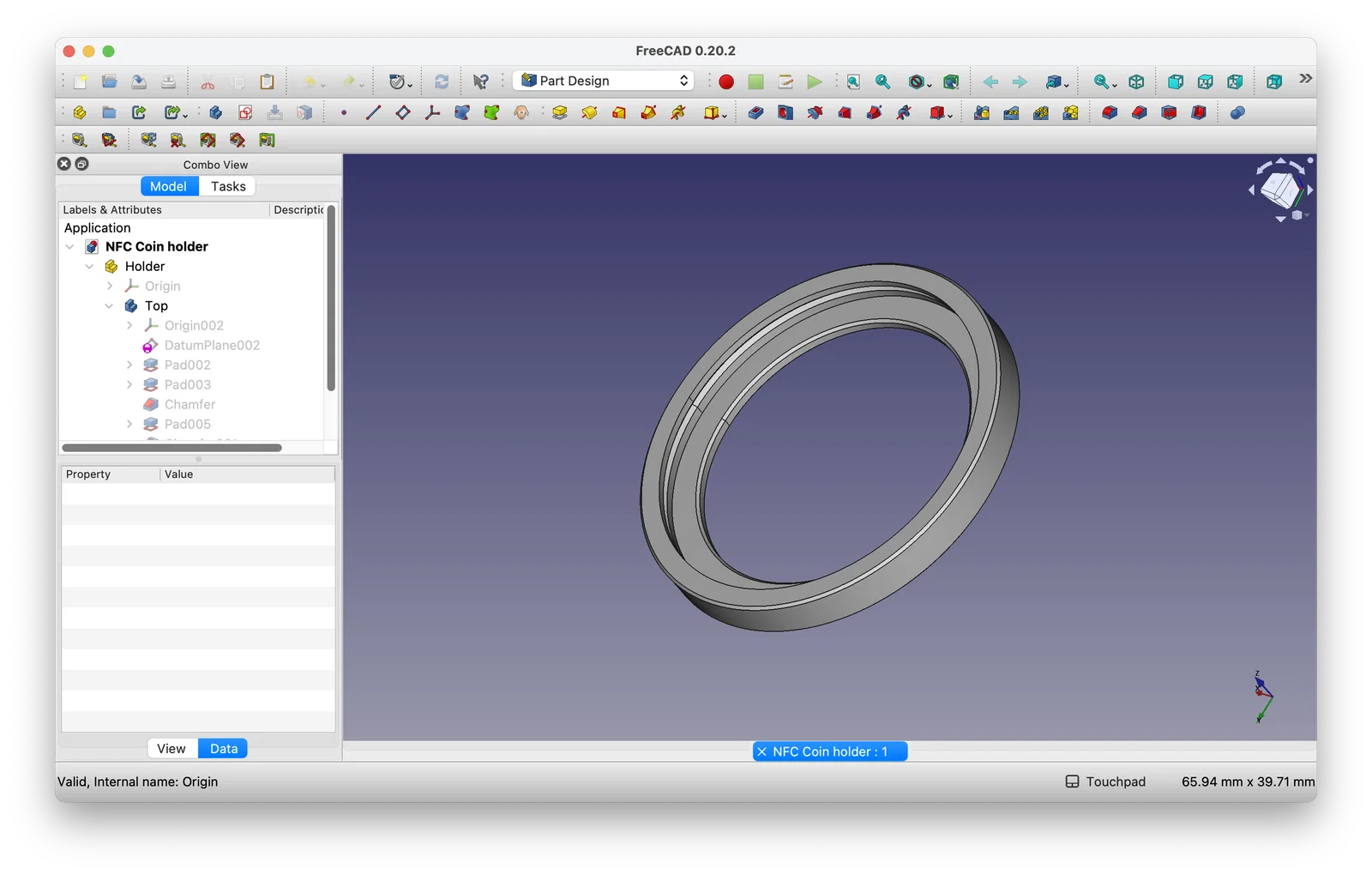Click the Revolution tool icon
This screenshot has width=1372, height=875.
coord(589,112)
